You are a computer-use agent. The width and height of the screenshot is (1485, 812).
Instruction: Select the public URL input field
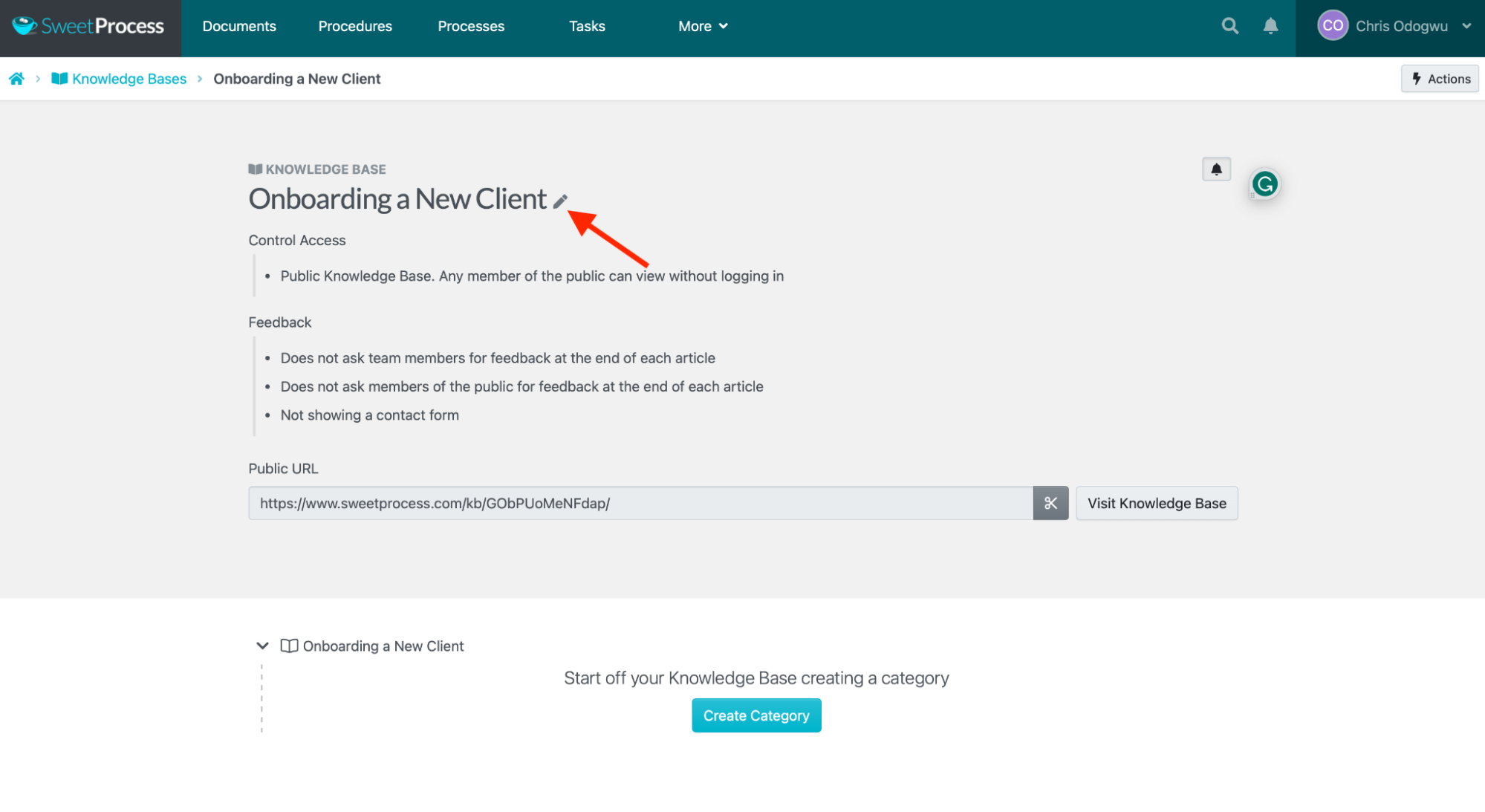click(639, 503)
